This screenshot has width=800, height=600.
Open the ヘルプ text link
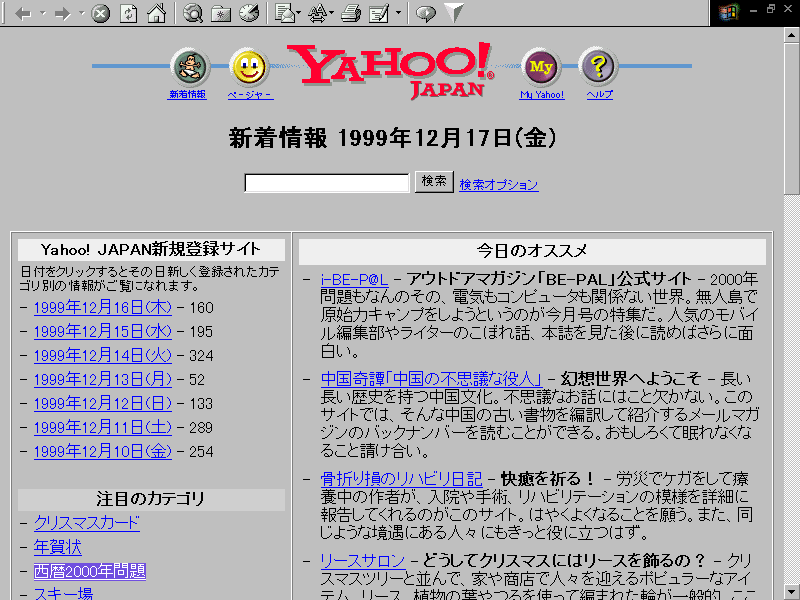599,94
